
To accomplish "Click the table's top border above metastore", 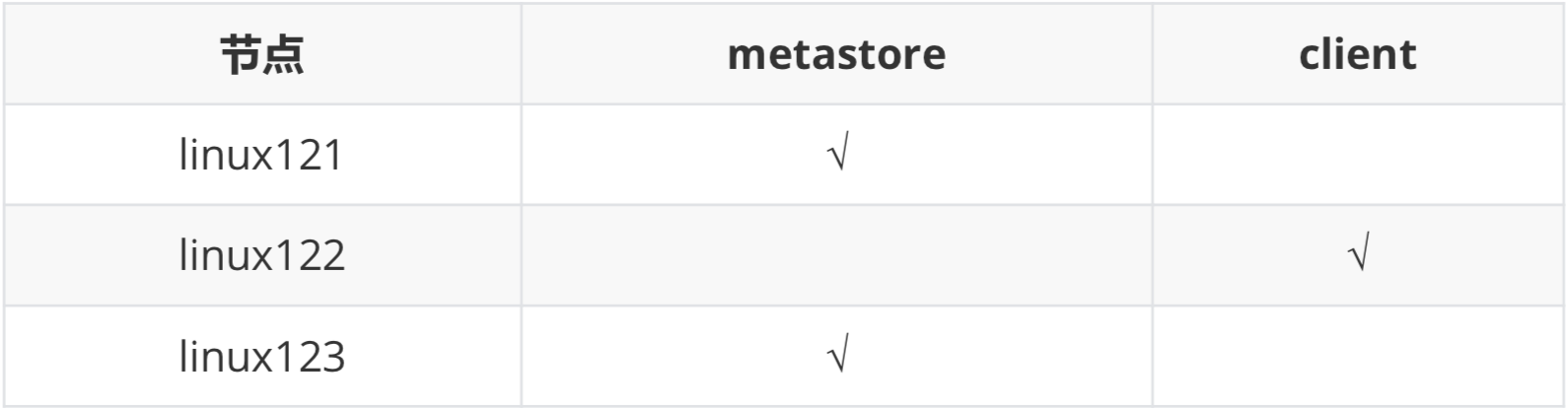I will (836, 4).
